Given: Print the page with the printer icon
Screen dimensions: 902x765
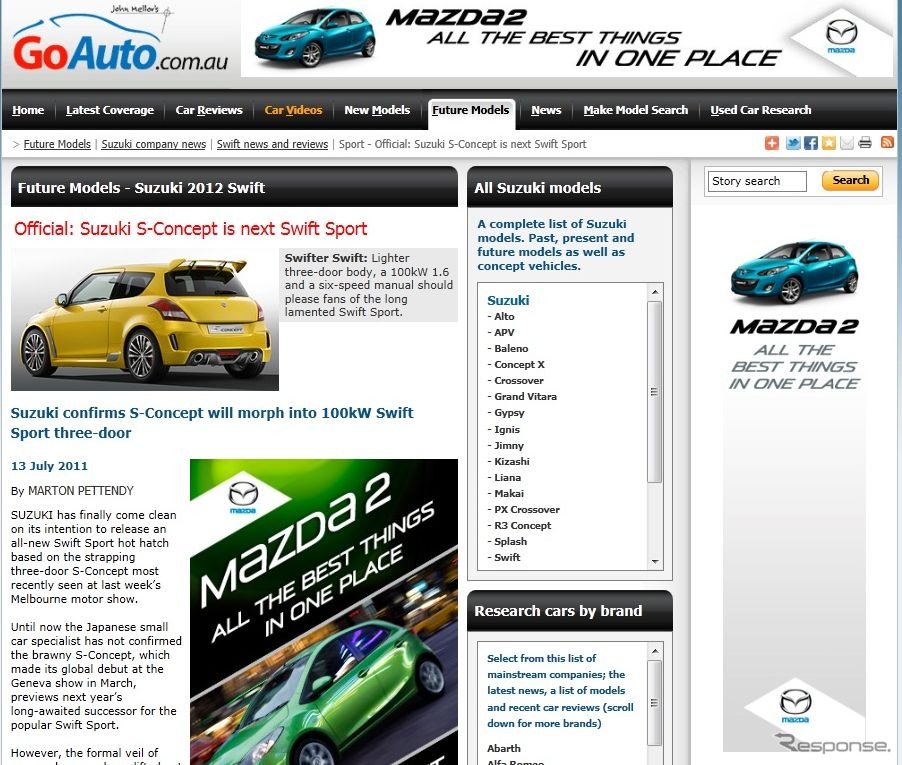Looking at the screenshot, I should click(865, 143).
